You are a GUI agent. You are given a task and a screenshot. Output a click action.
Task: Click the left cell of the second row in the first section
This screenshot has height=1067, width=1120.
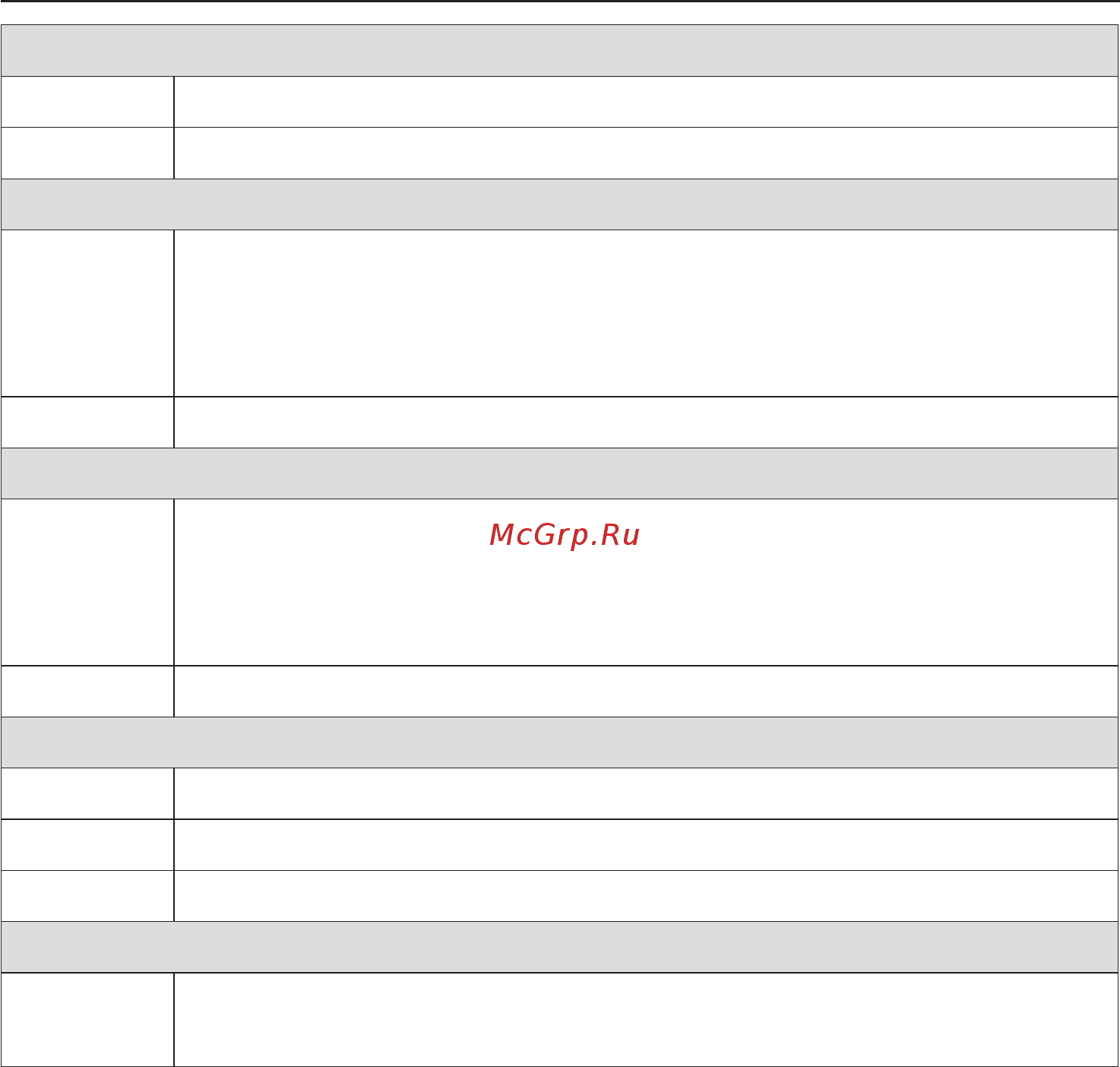(x=87, y=153)
